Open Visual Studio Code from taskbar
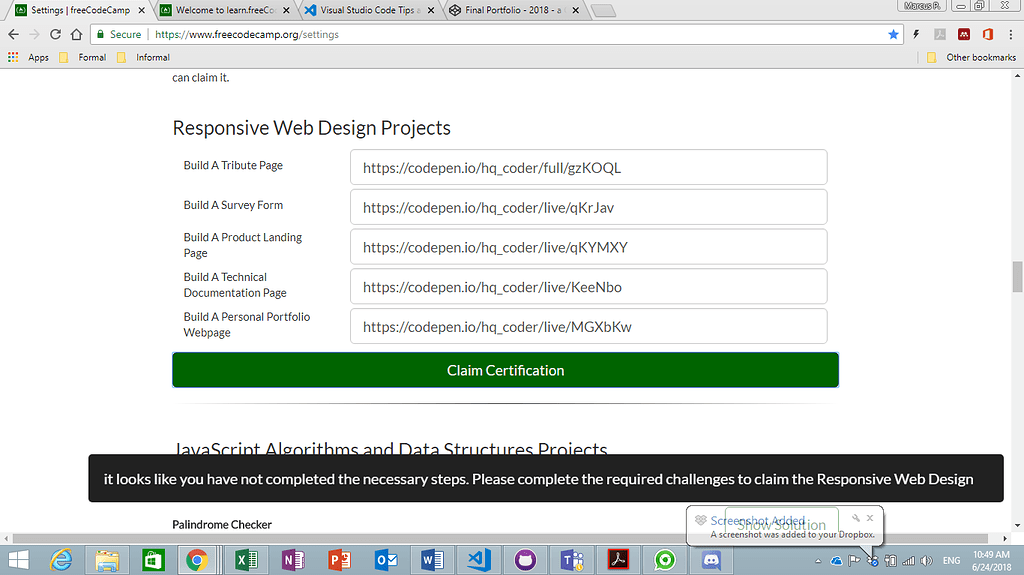 point(479,560)
